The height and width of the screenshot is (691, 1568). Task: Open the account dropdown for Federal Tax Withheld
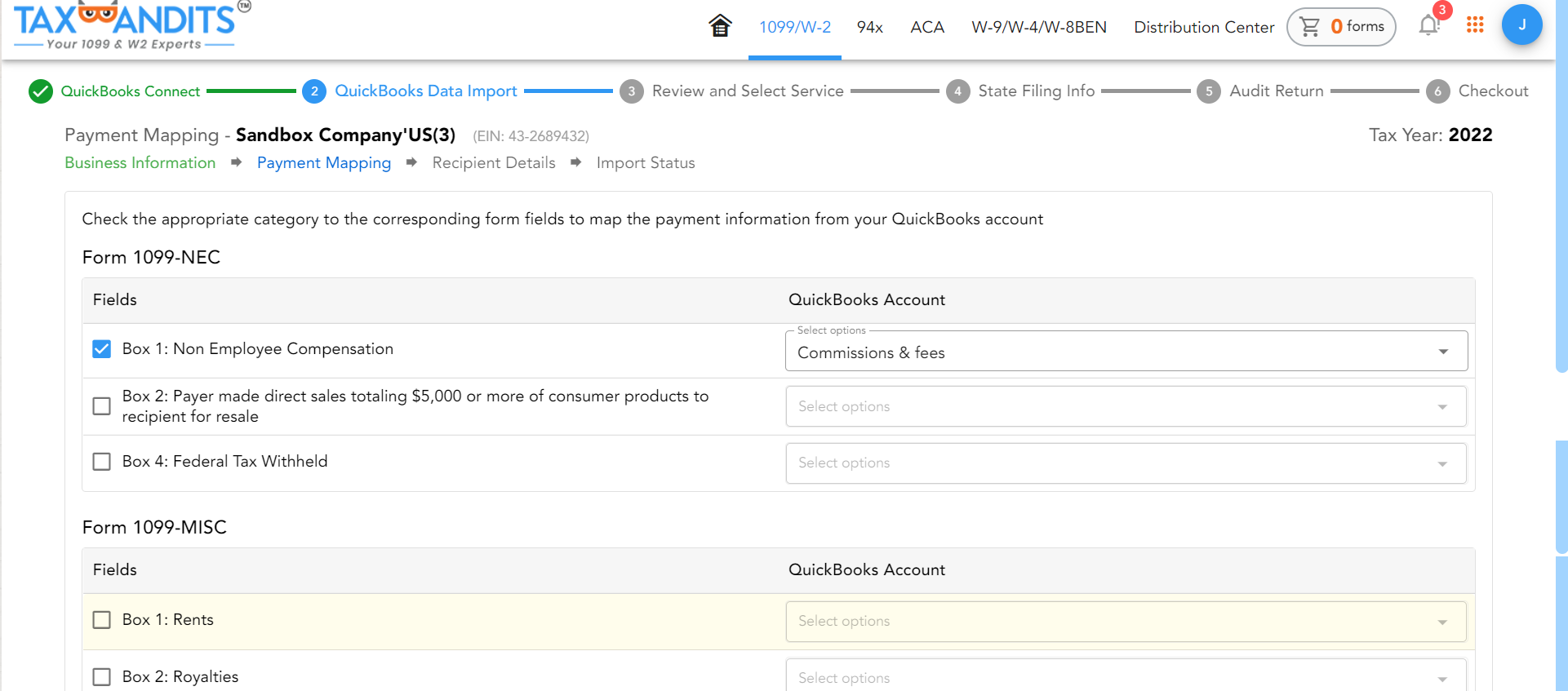pyautogui.click(x=1126, y=463)
